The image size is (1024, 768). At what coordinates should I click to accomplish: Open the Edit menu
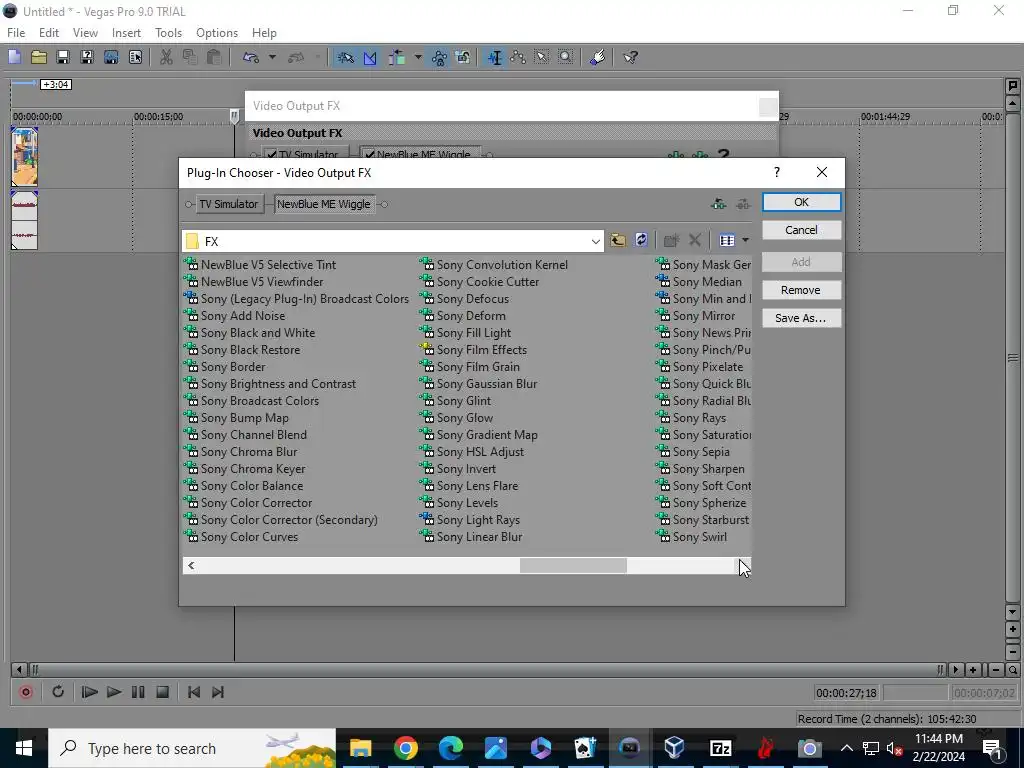coord(49,33)
